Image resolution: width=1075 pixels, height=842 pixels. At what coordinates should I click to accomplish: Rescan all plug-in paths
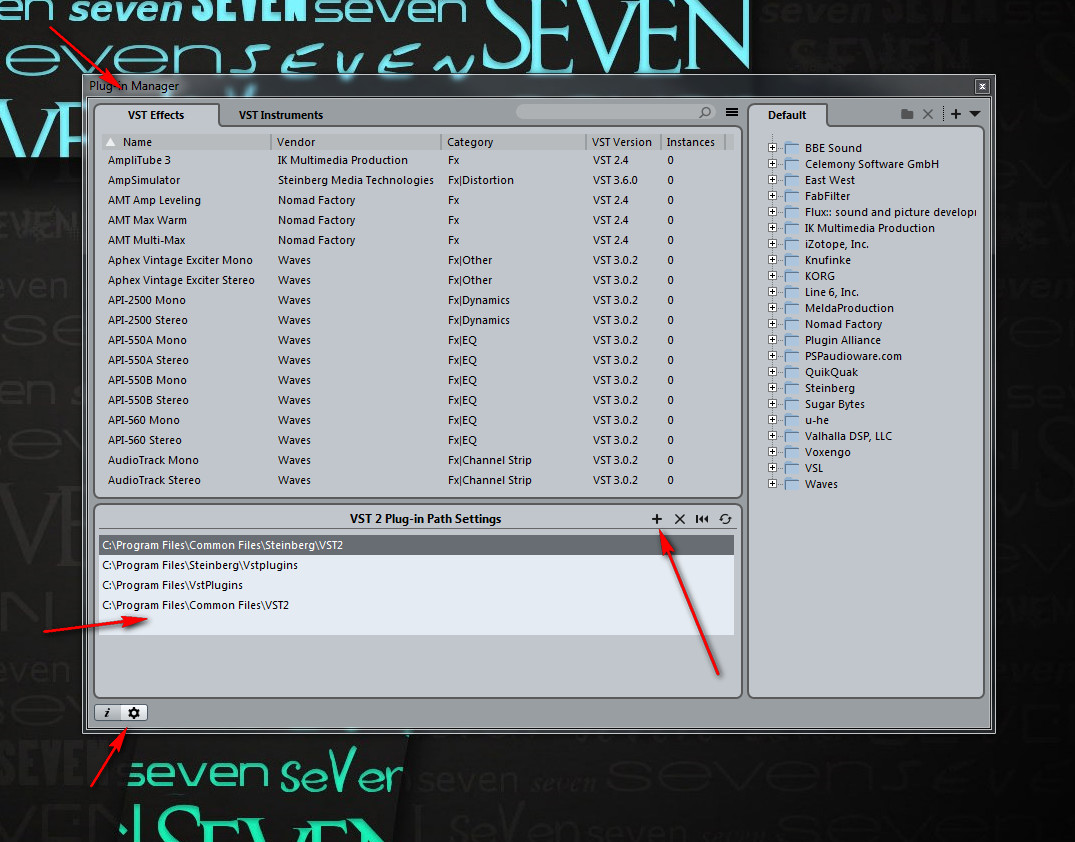725,519
